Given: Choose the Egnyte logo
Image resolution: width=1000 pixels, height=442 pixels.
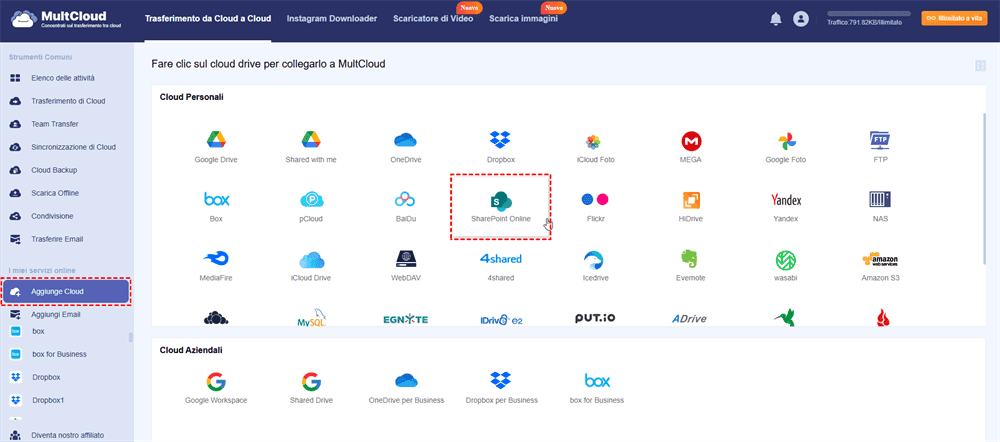Looking at the screenshot, I should (406, 319).
